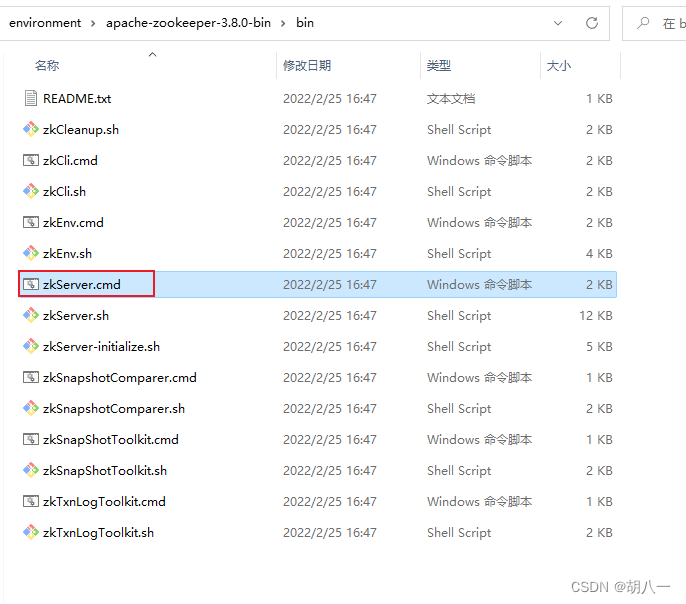Click the zkServer-initialize.sh icon
Screen dimensions: 686x604
point(31,346)
